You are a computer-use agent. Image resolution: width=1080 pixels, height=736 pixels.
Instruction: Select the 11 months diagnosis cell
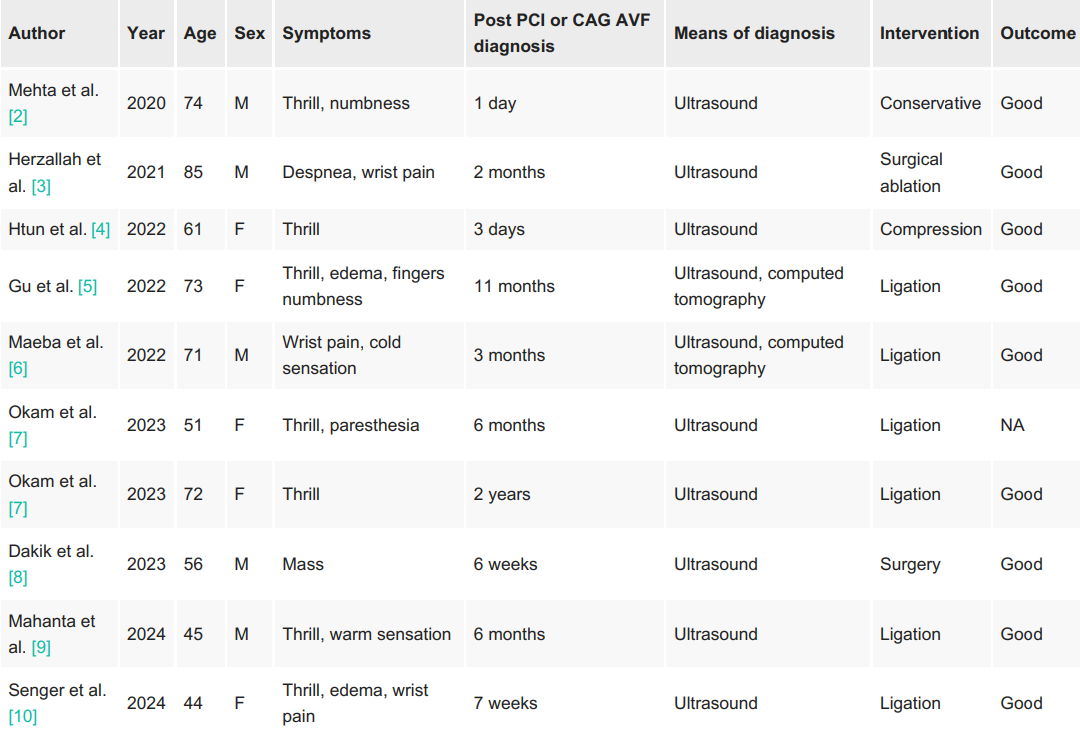coord(514,286)
